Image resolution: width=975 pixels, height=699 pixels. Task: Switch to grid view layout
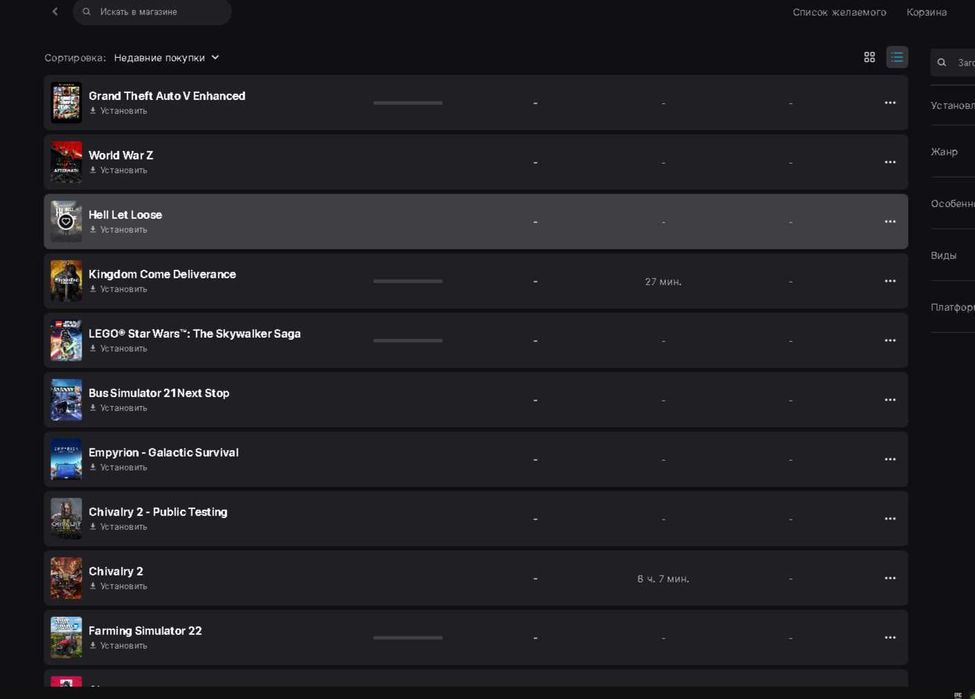[x=869, y=57]
